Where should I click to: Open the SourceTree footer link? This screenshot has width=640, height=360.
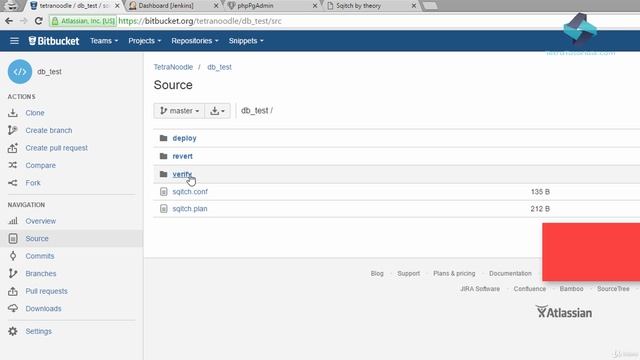[613, 289]
